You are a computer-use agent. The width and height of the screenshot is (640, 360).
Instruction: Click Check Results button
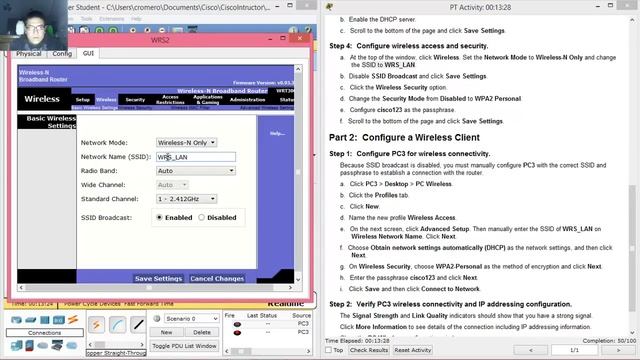pos(369,350)
